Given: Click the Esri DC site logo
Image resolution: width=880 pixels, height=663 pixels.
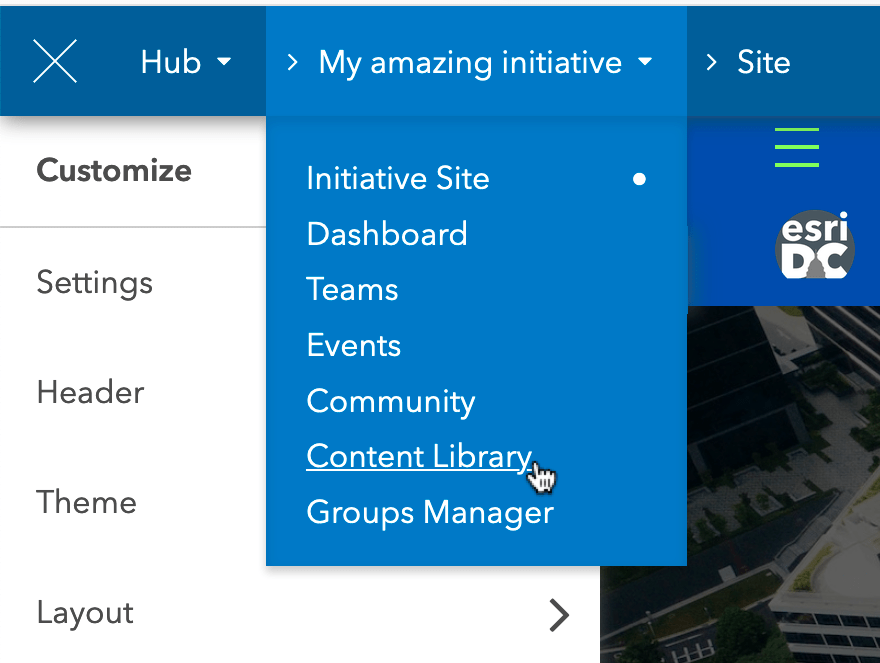Looking at the screenshot, I should [x=817, y=245].
